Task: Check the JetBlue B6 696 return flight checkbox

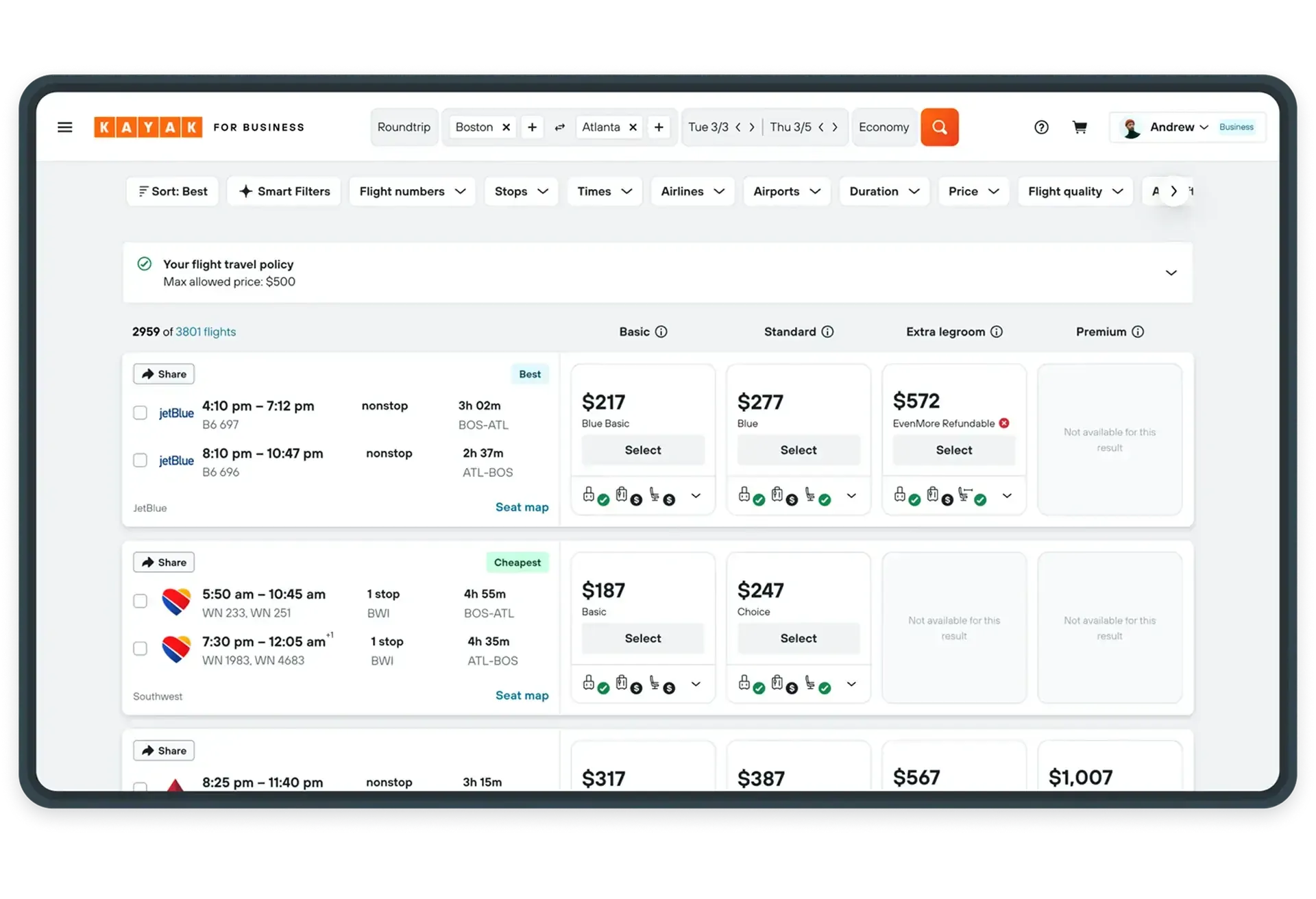Action: pyautogui.click(x=141, y=460)
